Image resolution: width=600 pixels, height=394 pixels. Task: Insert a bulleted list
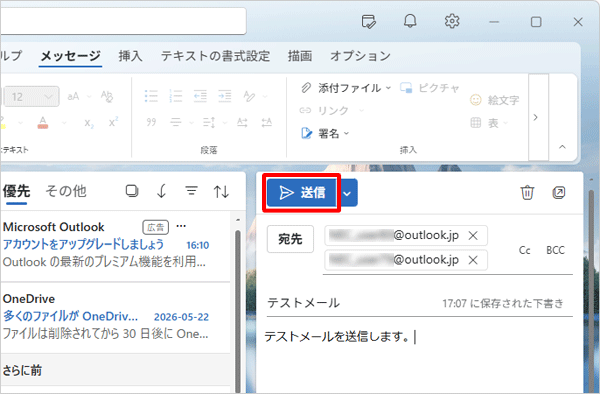tap(151, 96)
